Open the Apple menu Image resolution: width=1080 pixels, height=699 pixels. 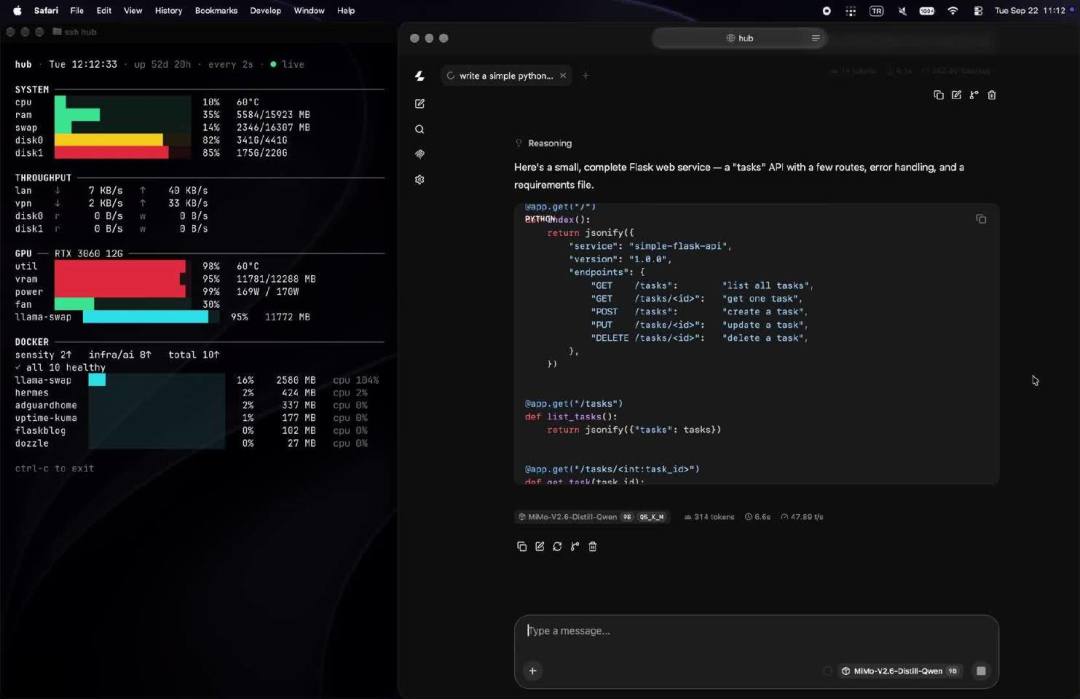[17, 10]
